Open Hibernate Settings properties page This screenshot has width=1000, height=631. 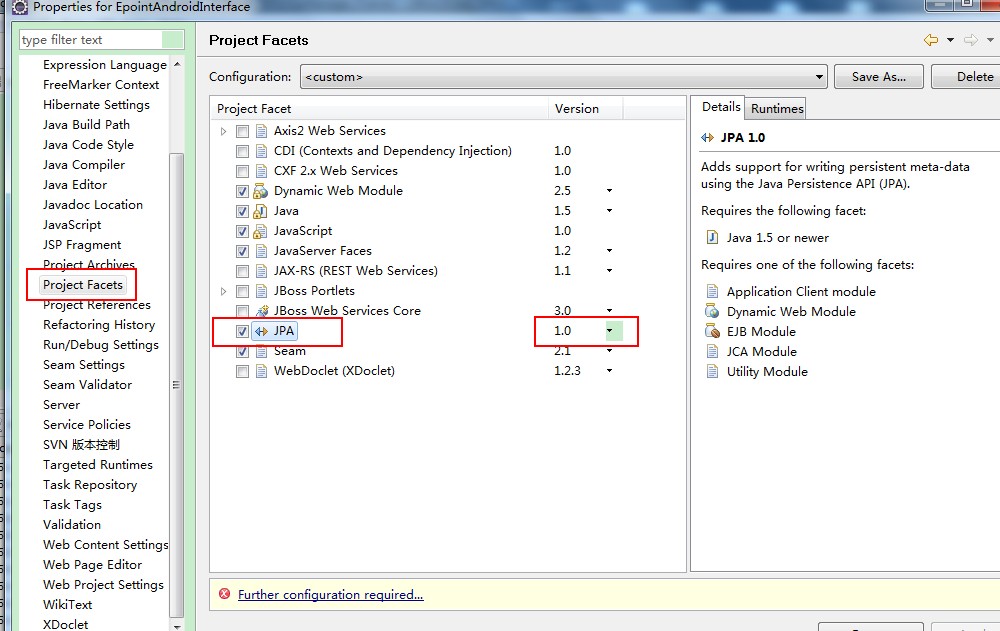[x=96, y=105]
